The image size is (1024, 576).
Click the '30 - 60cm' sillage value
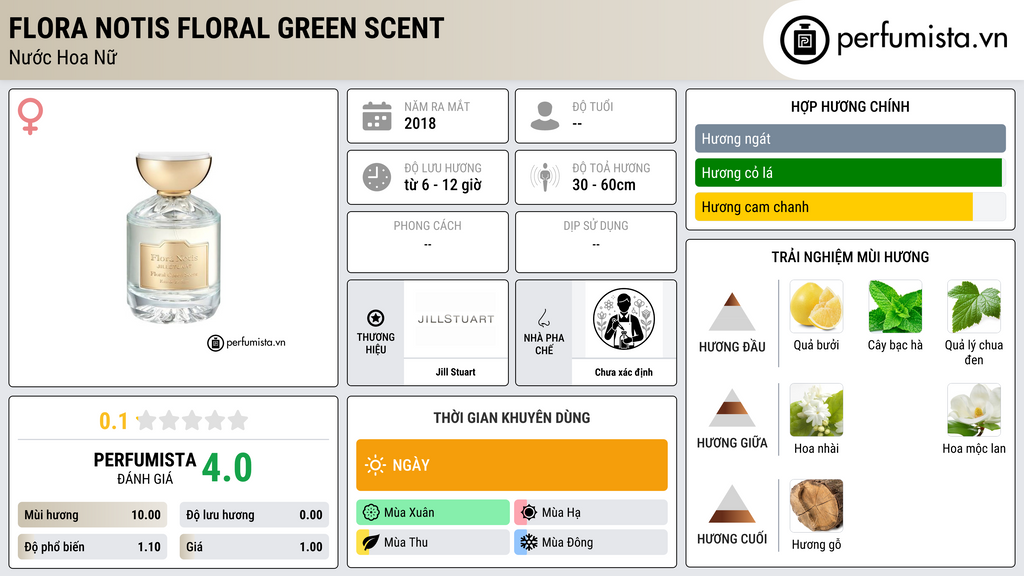[x=604, y=185]
